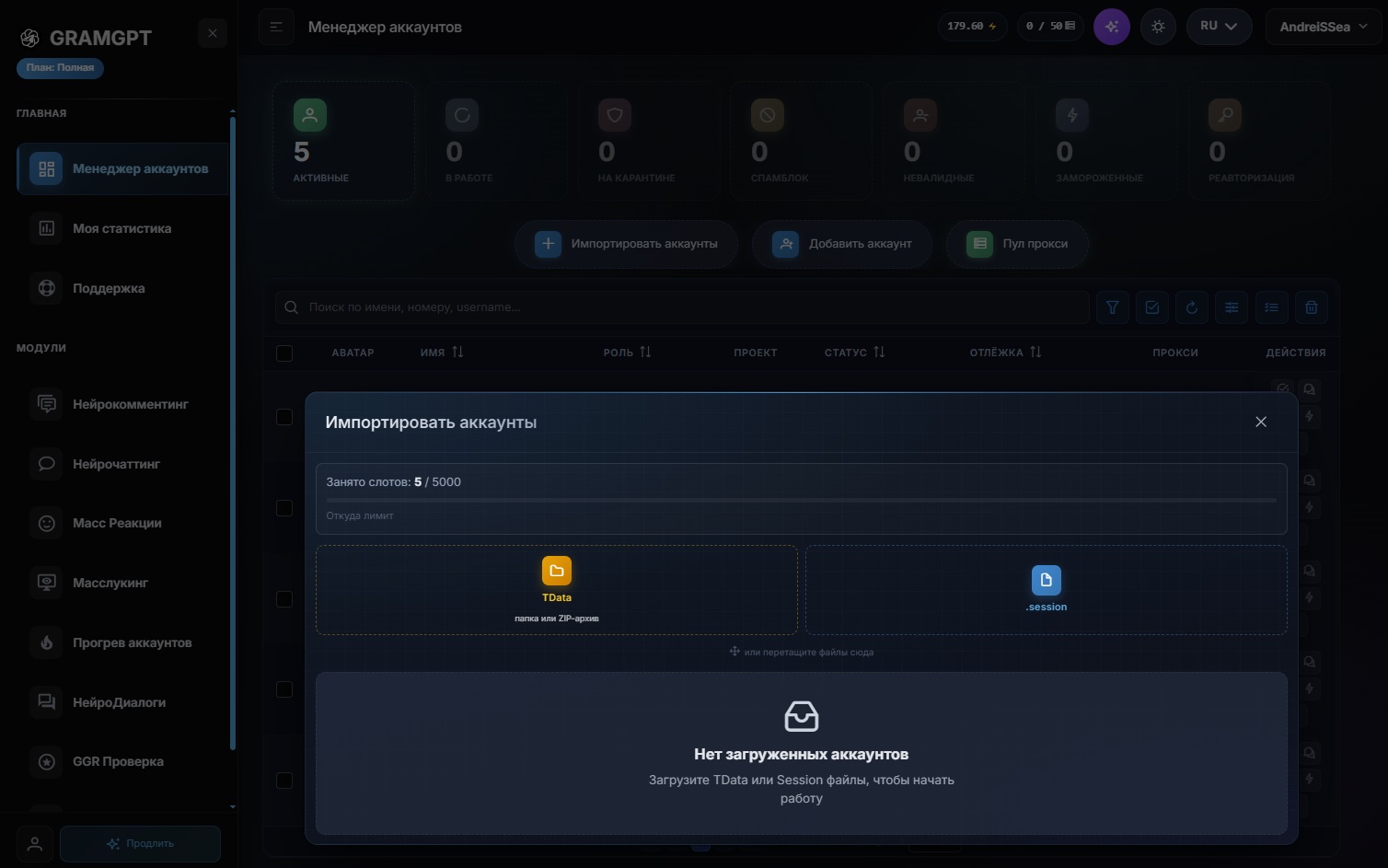Sort the table by Имя column
This screenshot has height=868, width=1388.
442,353
